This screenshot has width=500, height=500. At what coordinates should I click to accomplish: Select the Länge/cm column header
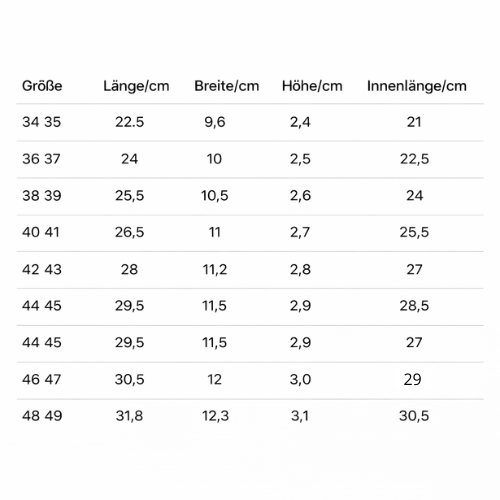[x=136, y=86]
